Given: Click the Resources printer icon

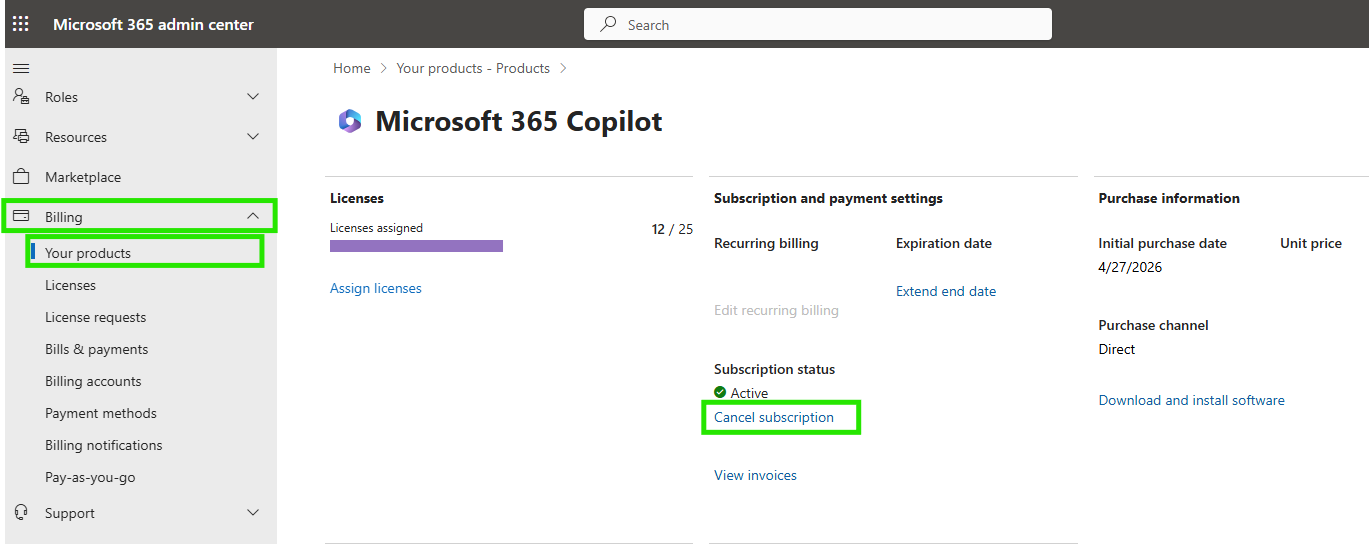Looking at the screenshot, I should pyautogui.click(x=21, y=137).
